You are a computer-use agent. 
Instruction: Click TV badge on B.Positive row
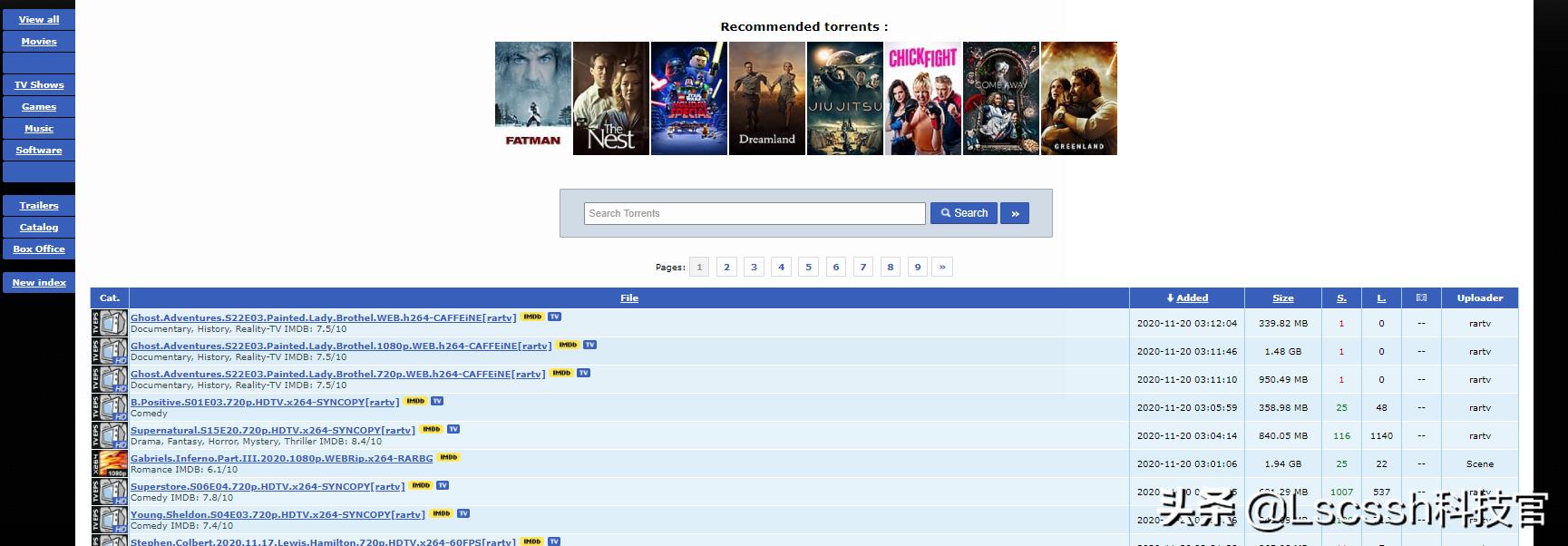(x=437, y=401)
